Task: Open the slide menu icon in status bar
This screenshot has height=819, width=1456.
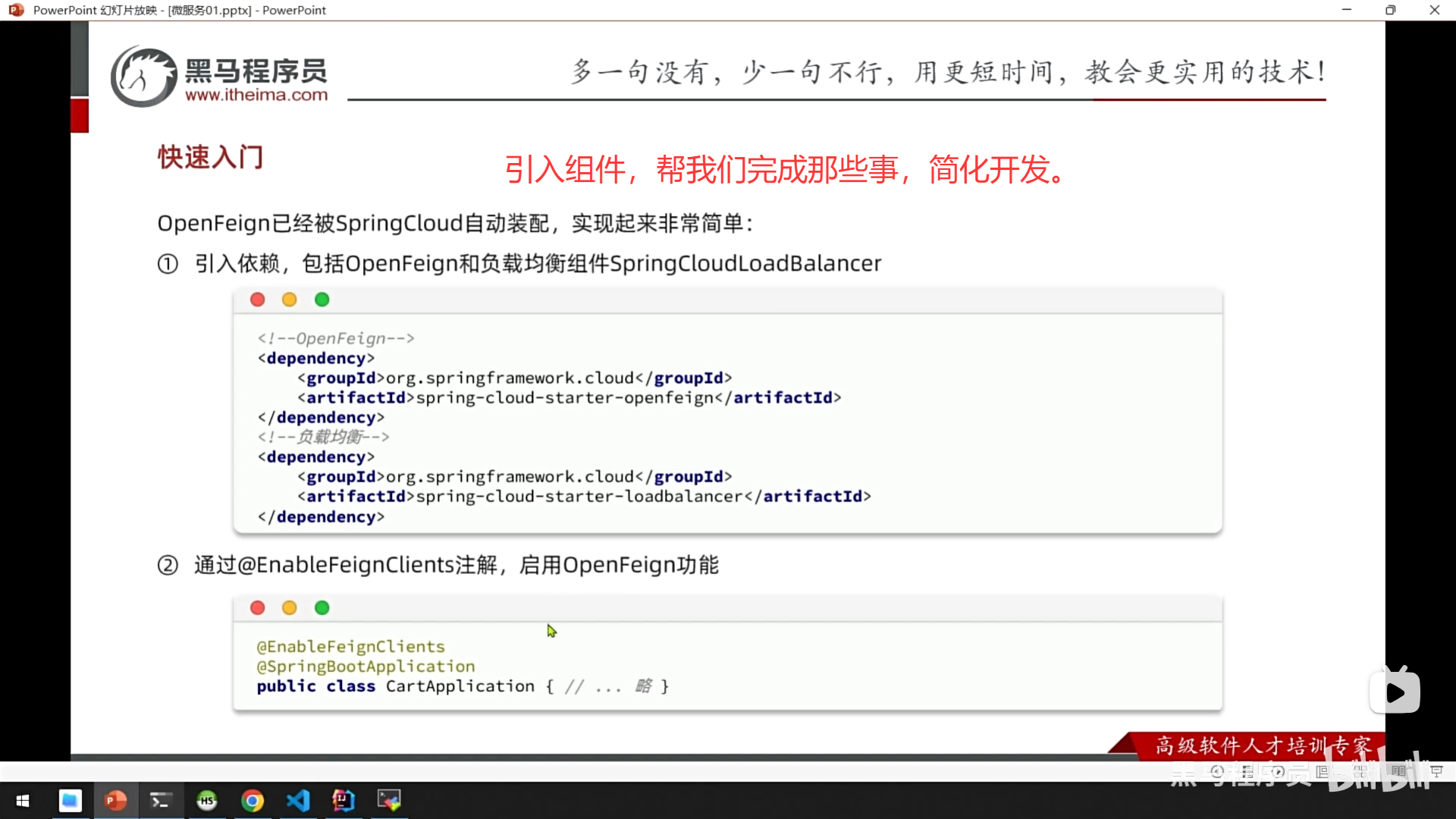Action: point(1247,771)
